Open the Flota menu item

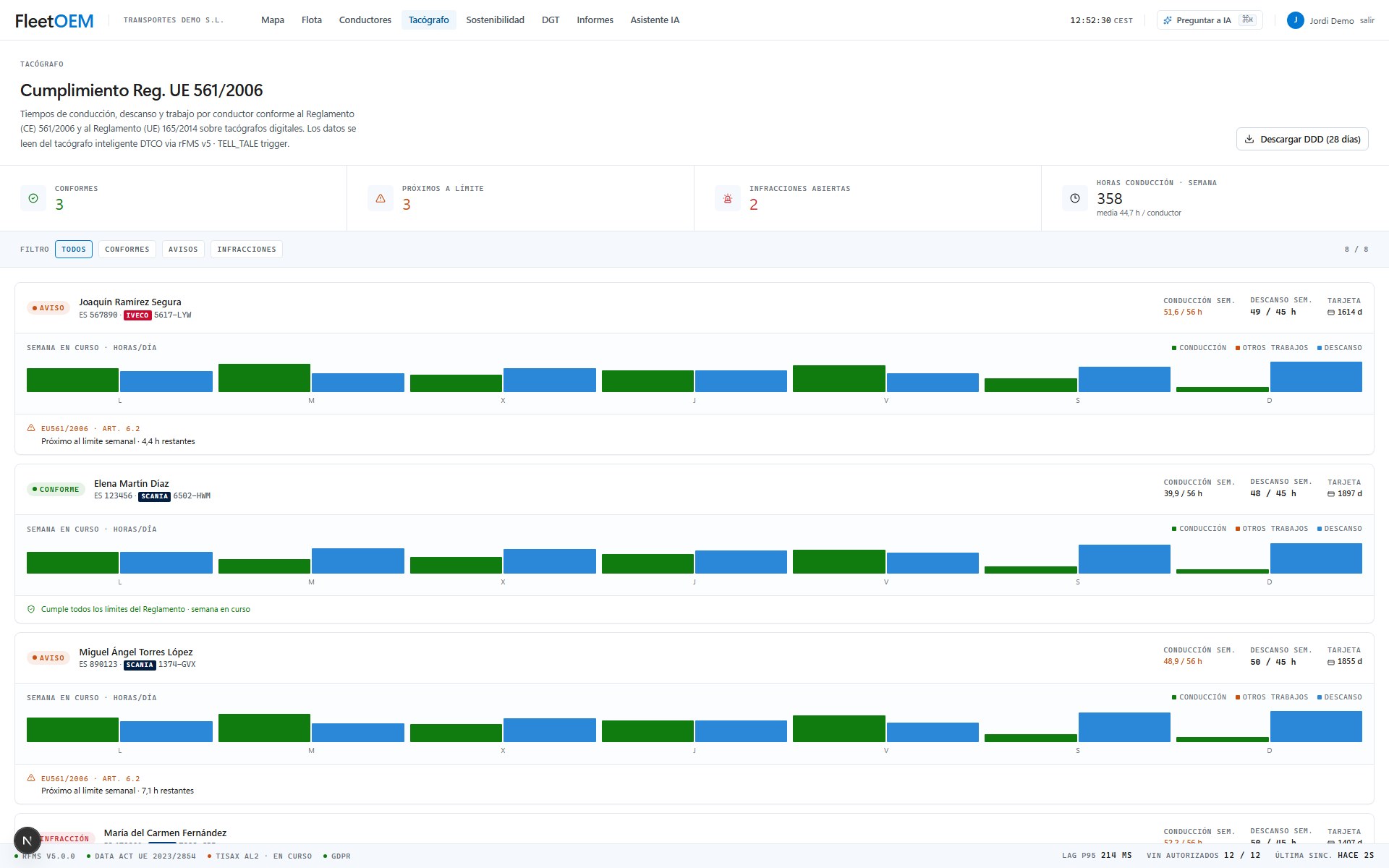click(312, 20)
